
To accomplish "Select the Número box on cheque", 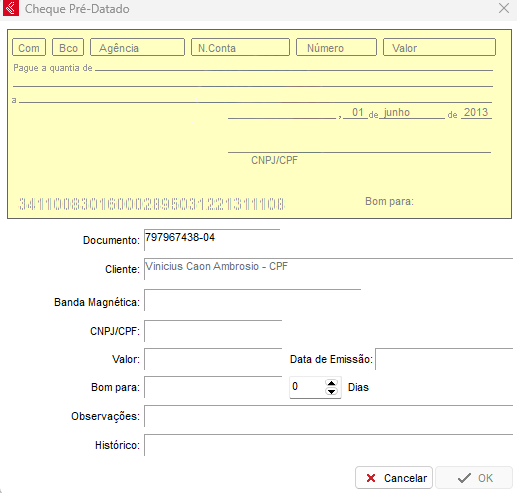I will [x=336, y=47].
